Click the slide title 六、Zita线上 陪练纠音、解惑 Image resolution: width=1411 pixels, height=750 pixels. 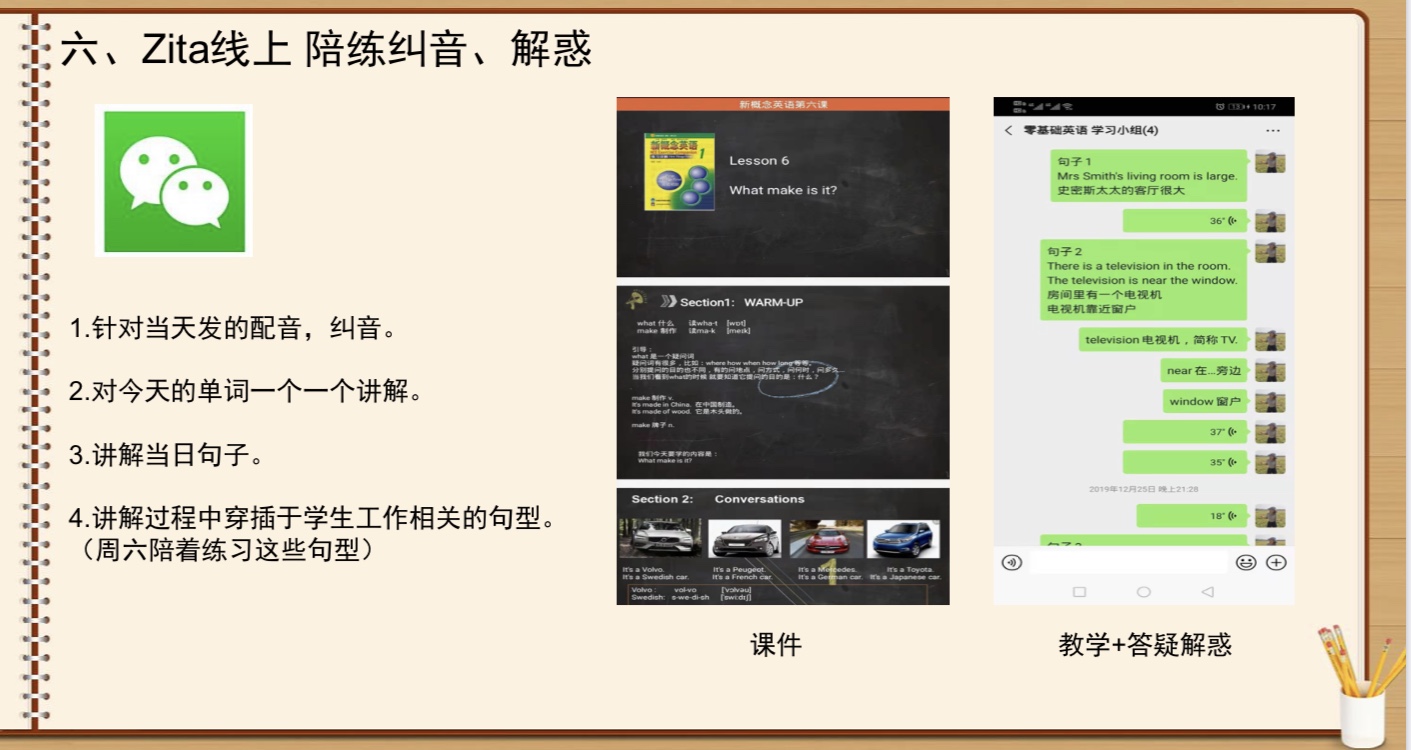[x=327, y=49]
